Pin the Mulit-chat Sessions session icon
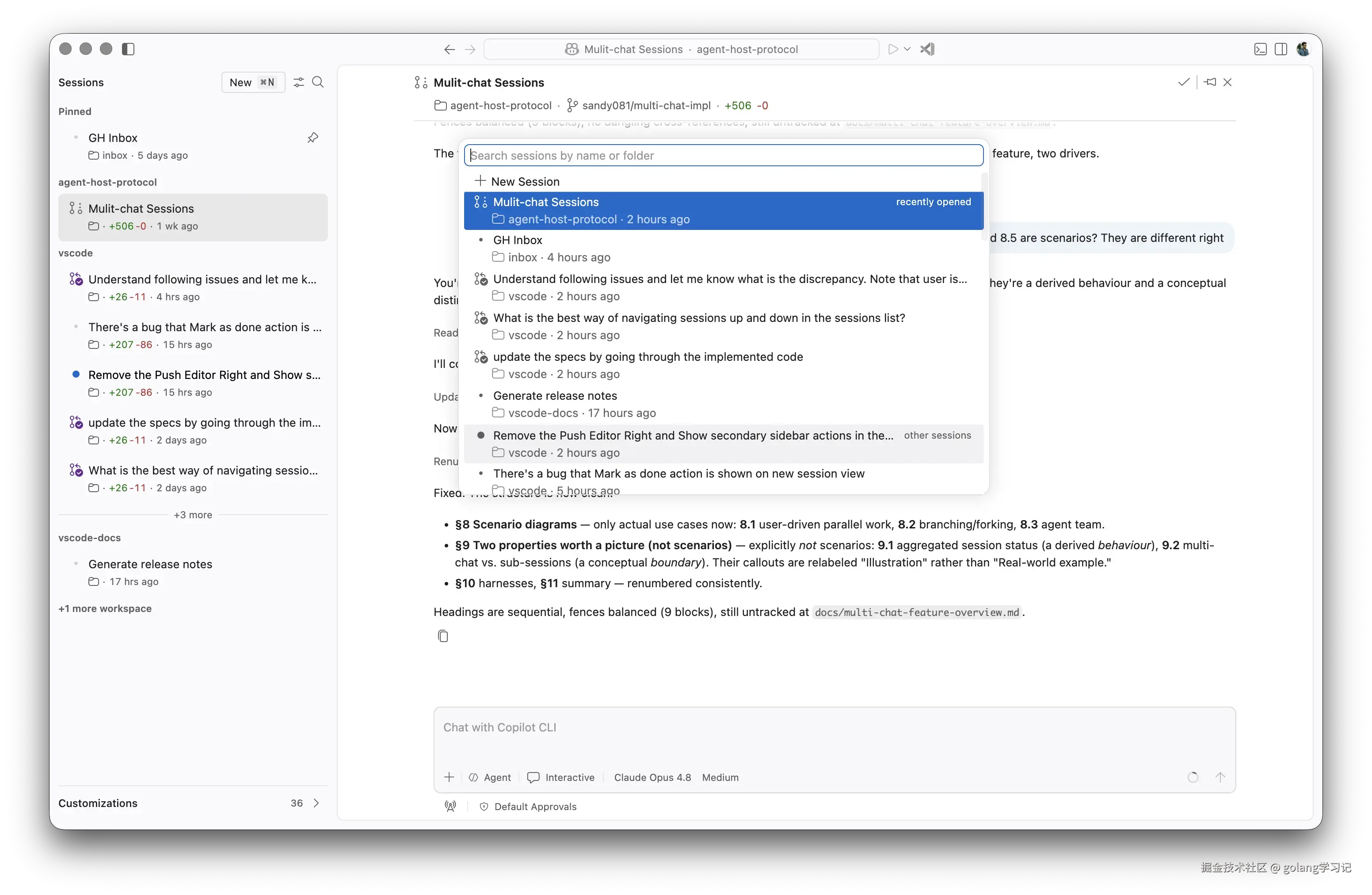 [x=1211, y=82]
